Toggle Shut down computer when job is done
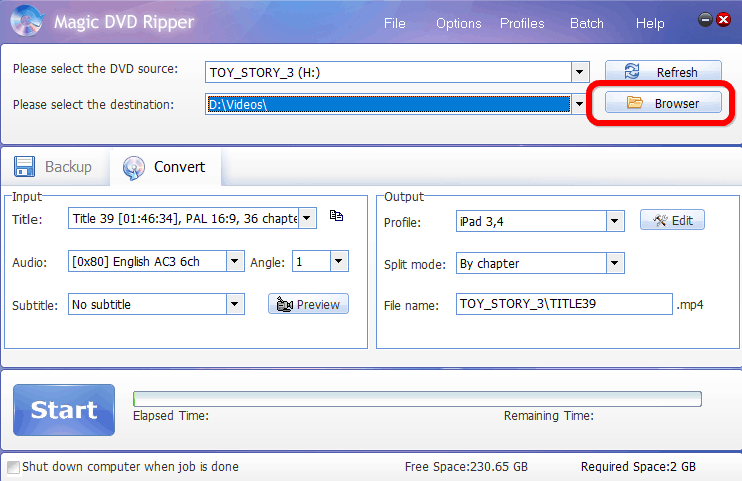742x481 pixels. tap(14, 467)
